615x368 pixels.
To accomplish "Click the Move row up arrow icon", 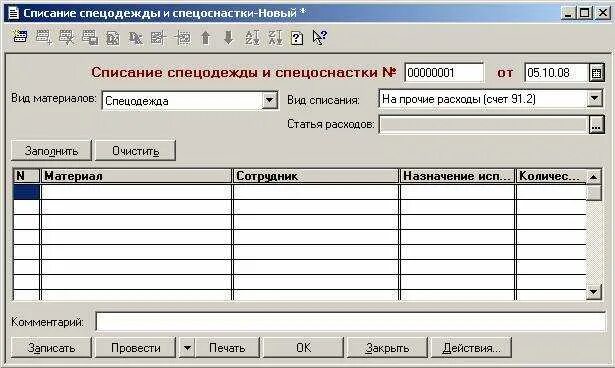I will coord(206,38).
